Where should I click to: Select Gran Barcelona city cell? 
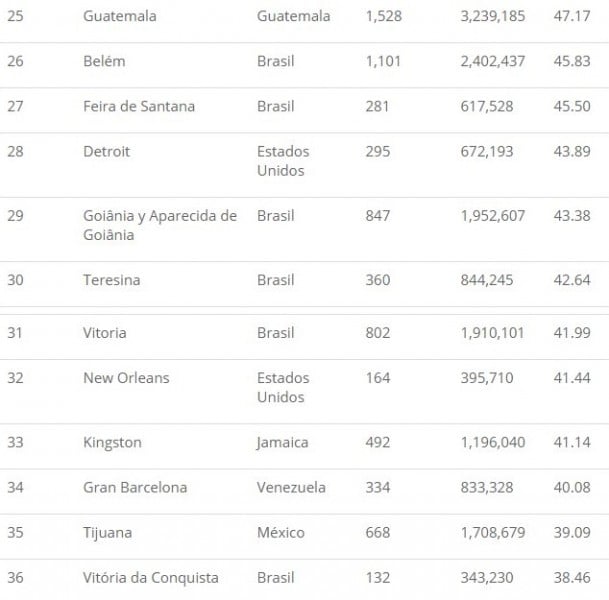point(135,488)
